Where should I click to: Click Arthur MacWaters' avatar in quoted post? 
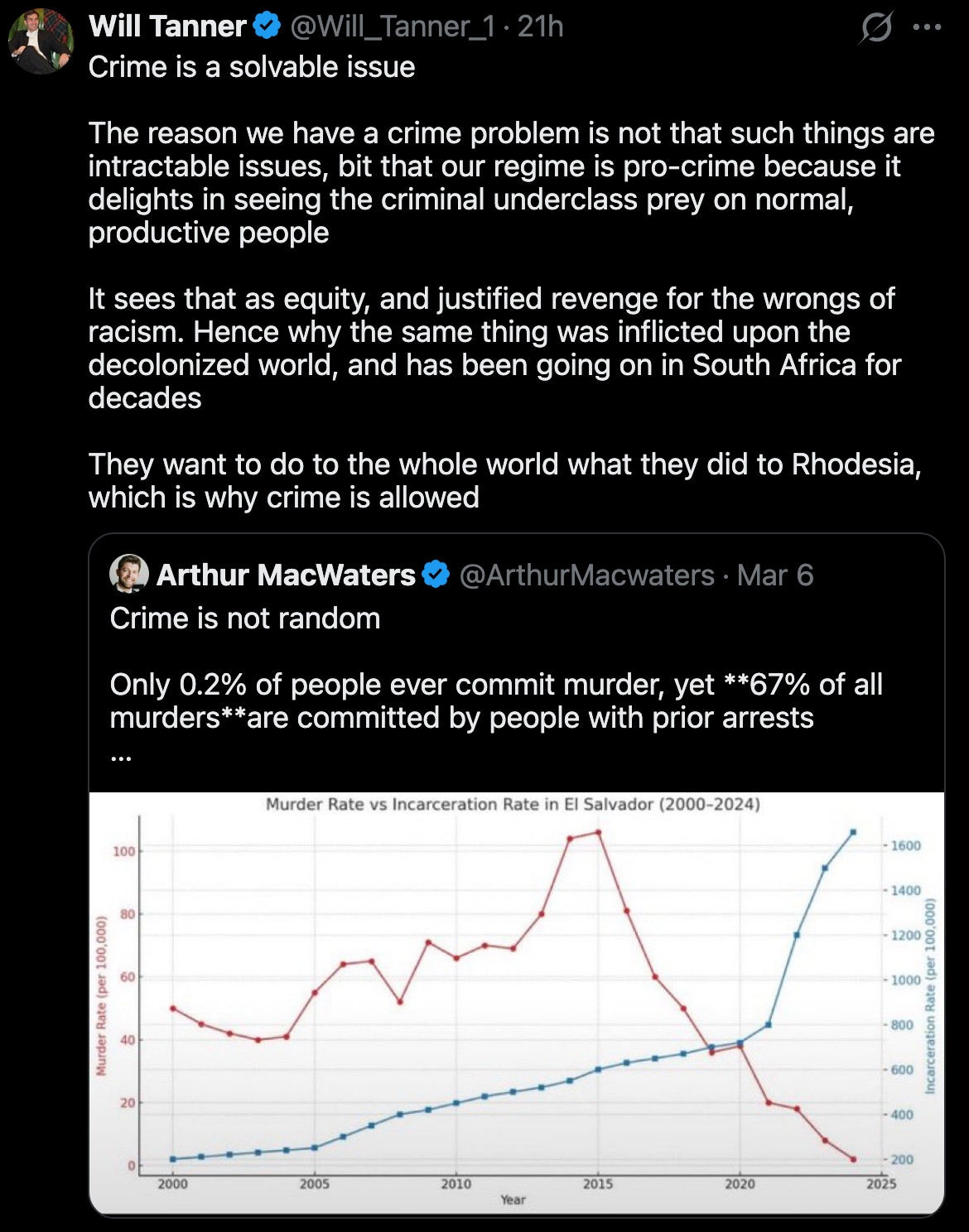pyautogui.click(x=129, y=574)
